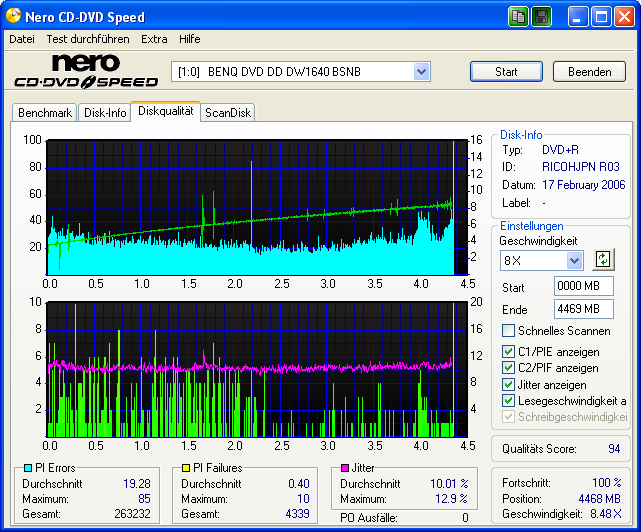Image resolution: width=641 pixels, height=532 pixels.
Task: Click the yellow PI Failures color swatch
Action: pos(186,468)
